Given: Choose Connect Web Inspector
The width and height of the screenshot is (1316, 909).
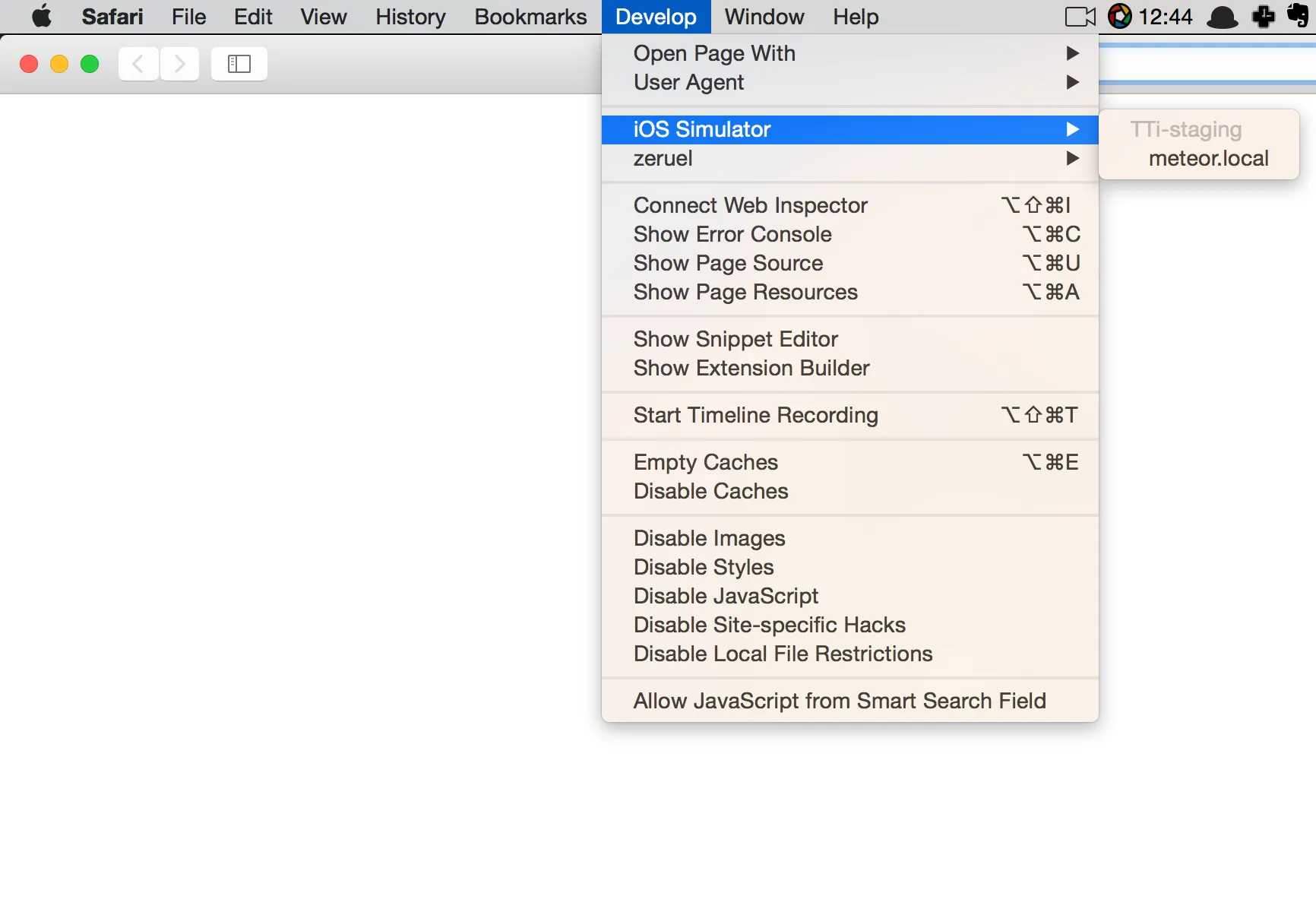Looking at the screenshot, I should [x=749, y=205].
